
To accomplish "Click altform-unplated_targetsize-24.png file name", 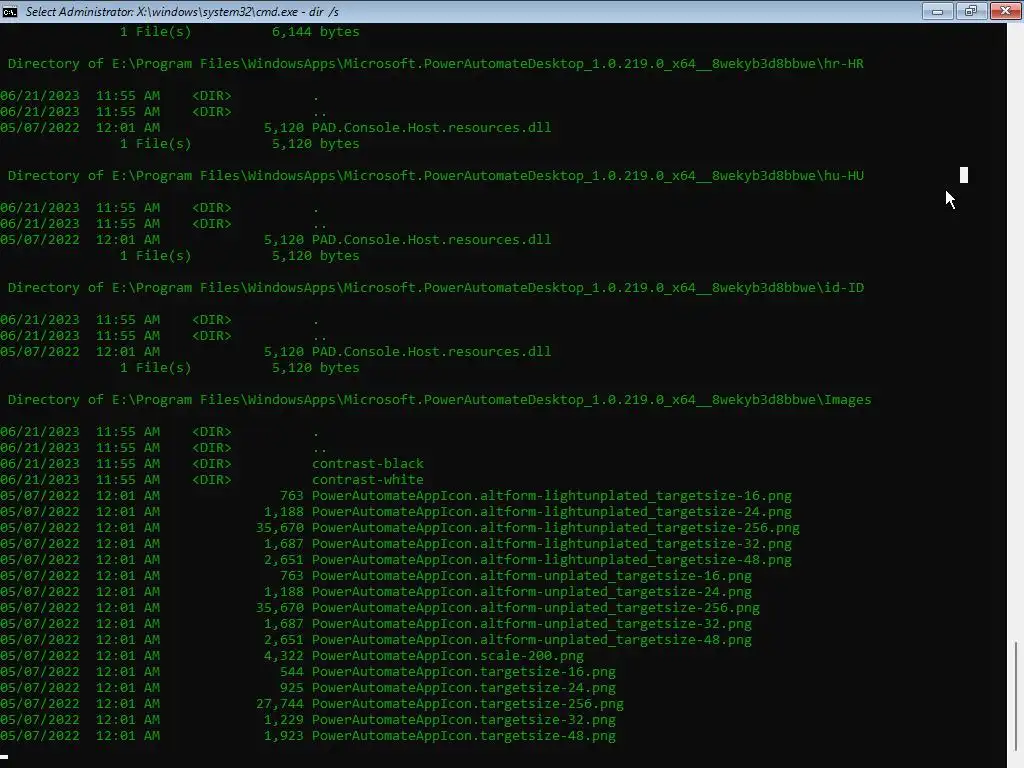I will click(x=532, y=592).
